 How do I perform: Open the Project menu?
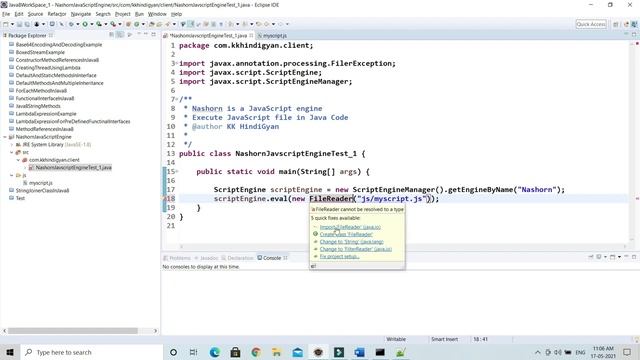pyautogui.click(x=122, y=14)
